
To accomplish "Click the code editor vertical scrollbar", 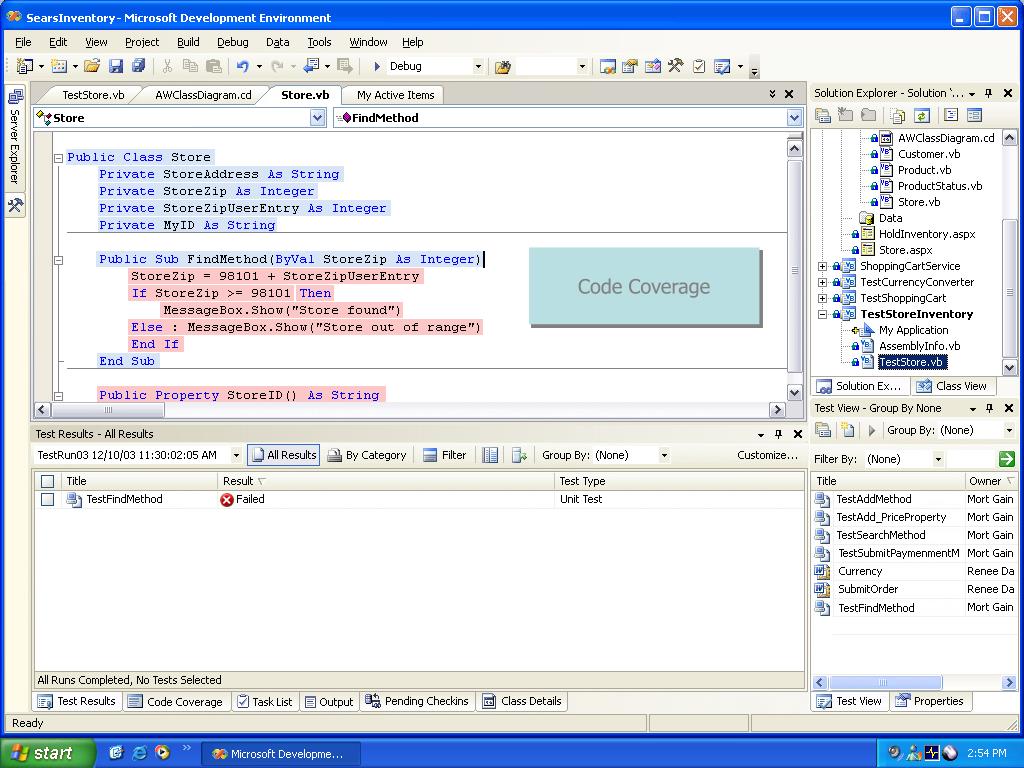I will tap(795, 270).
